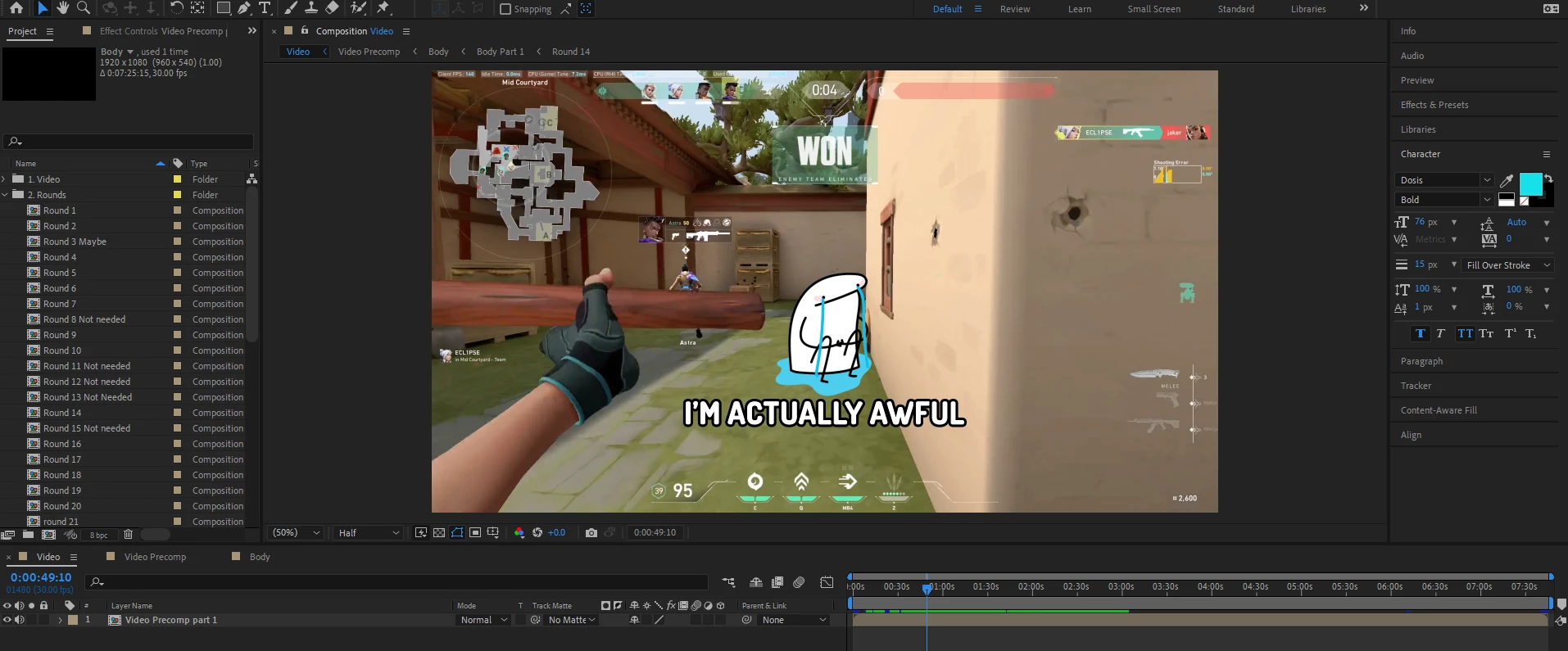Switch to the Review workspace
This screenshot has height=651, width=1568.
[x=1015, y=9]
